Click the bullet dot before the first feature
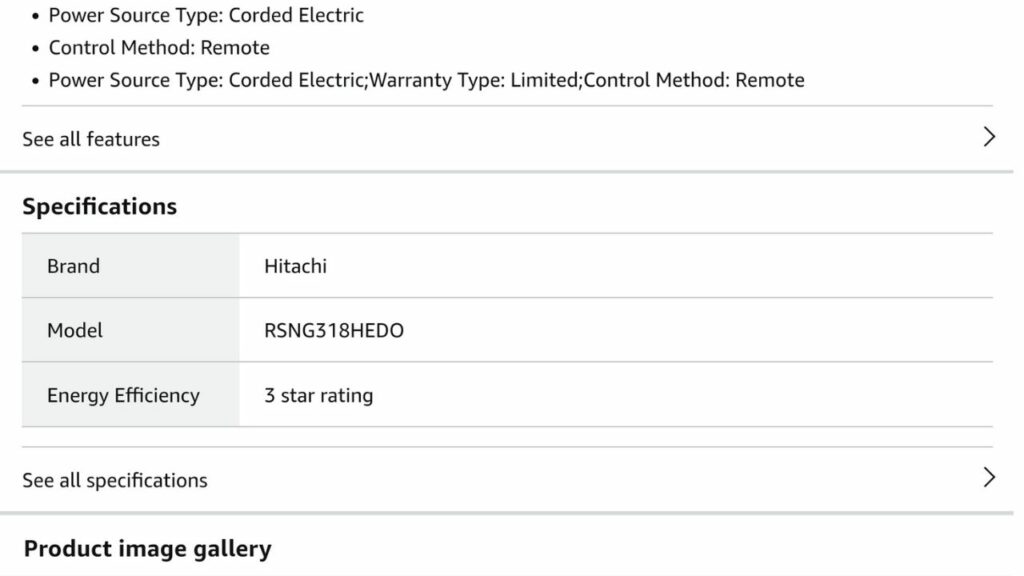Viewport: 1024px width, 576px height. pyautogui.click(x=36, y=17)
